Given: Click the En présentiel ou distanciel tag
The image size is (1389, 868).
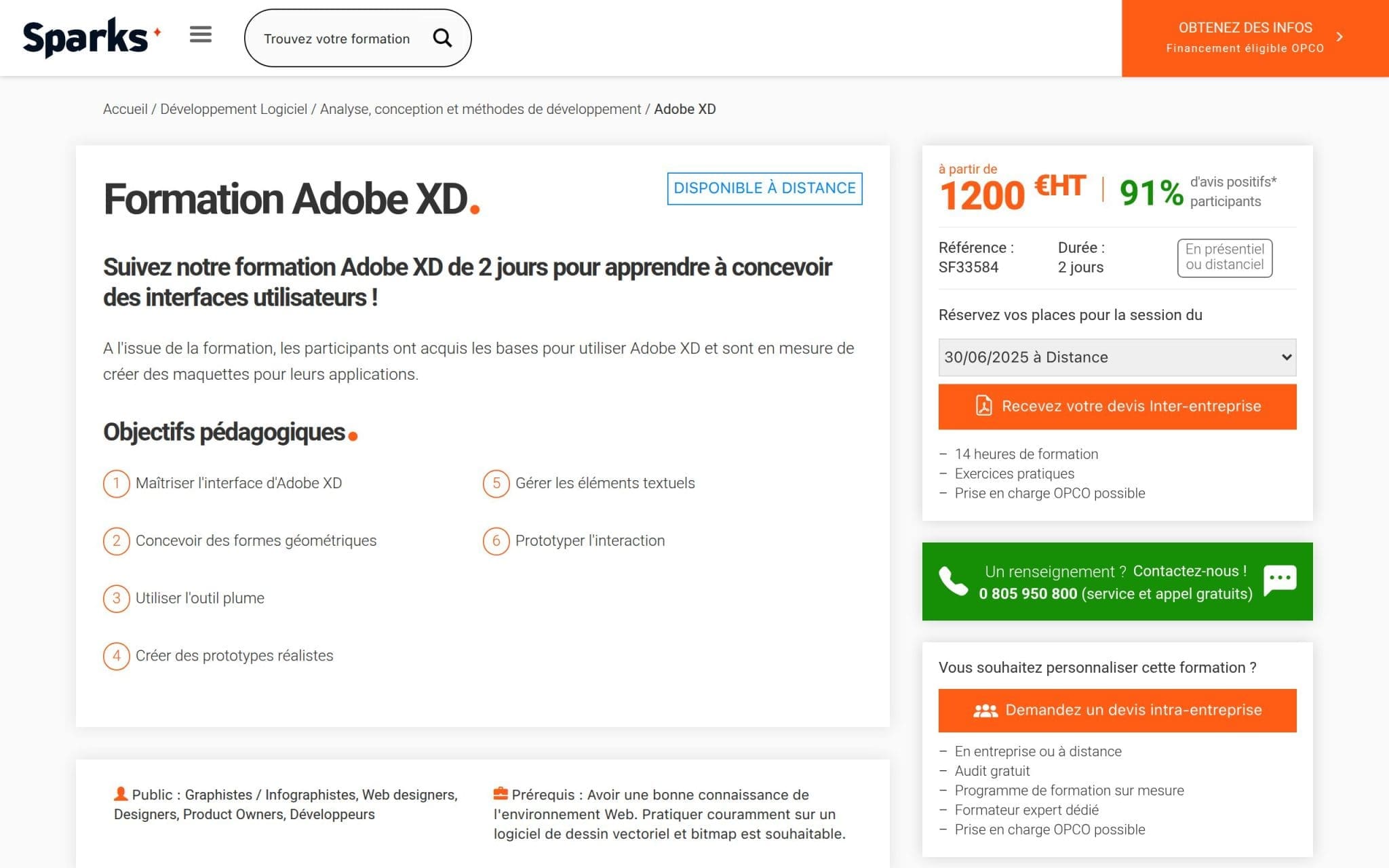Looking at the screenshot, I should (x=1224, y=257).
